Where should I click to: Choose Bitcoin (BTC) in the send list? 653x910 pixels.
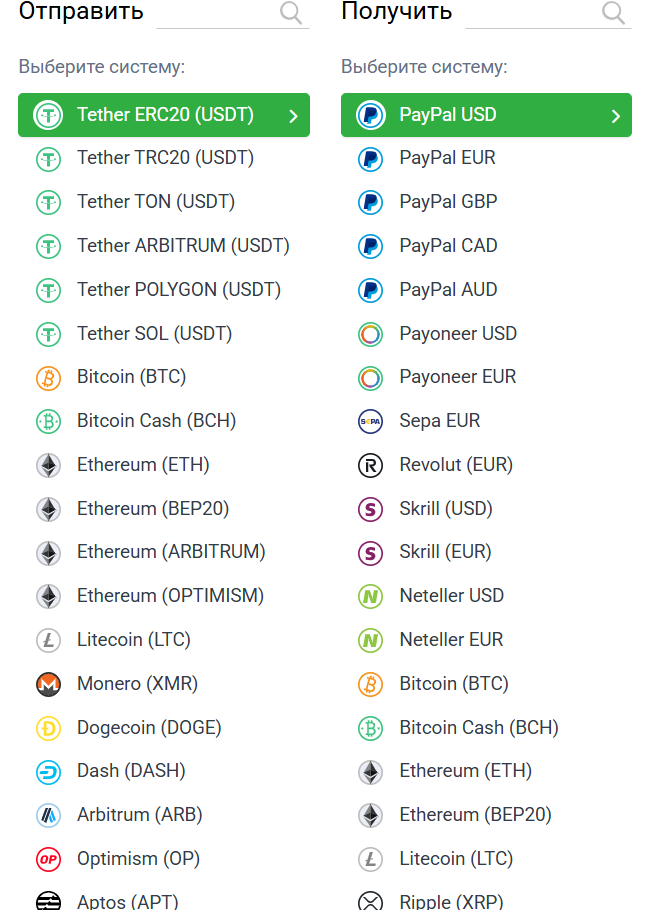pyautogui.click(x=131, y=377)
